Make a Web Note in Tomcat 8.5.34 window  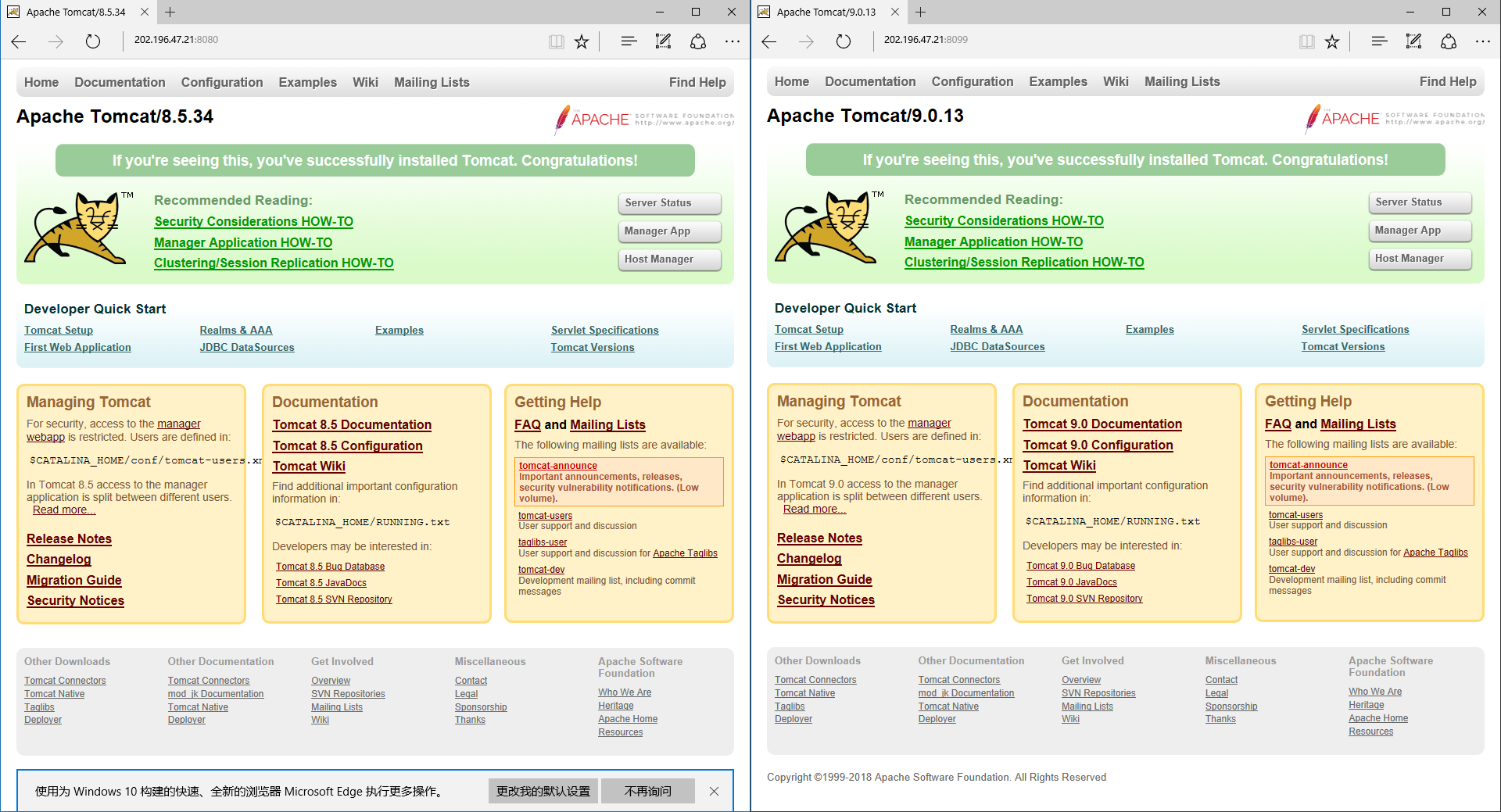coord(663,41)
